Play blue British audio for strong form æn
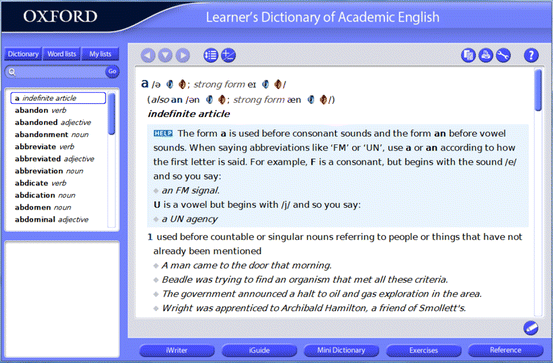 pos(311,99)
